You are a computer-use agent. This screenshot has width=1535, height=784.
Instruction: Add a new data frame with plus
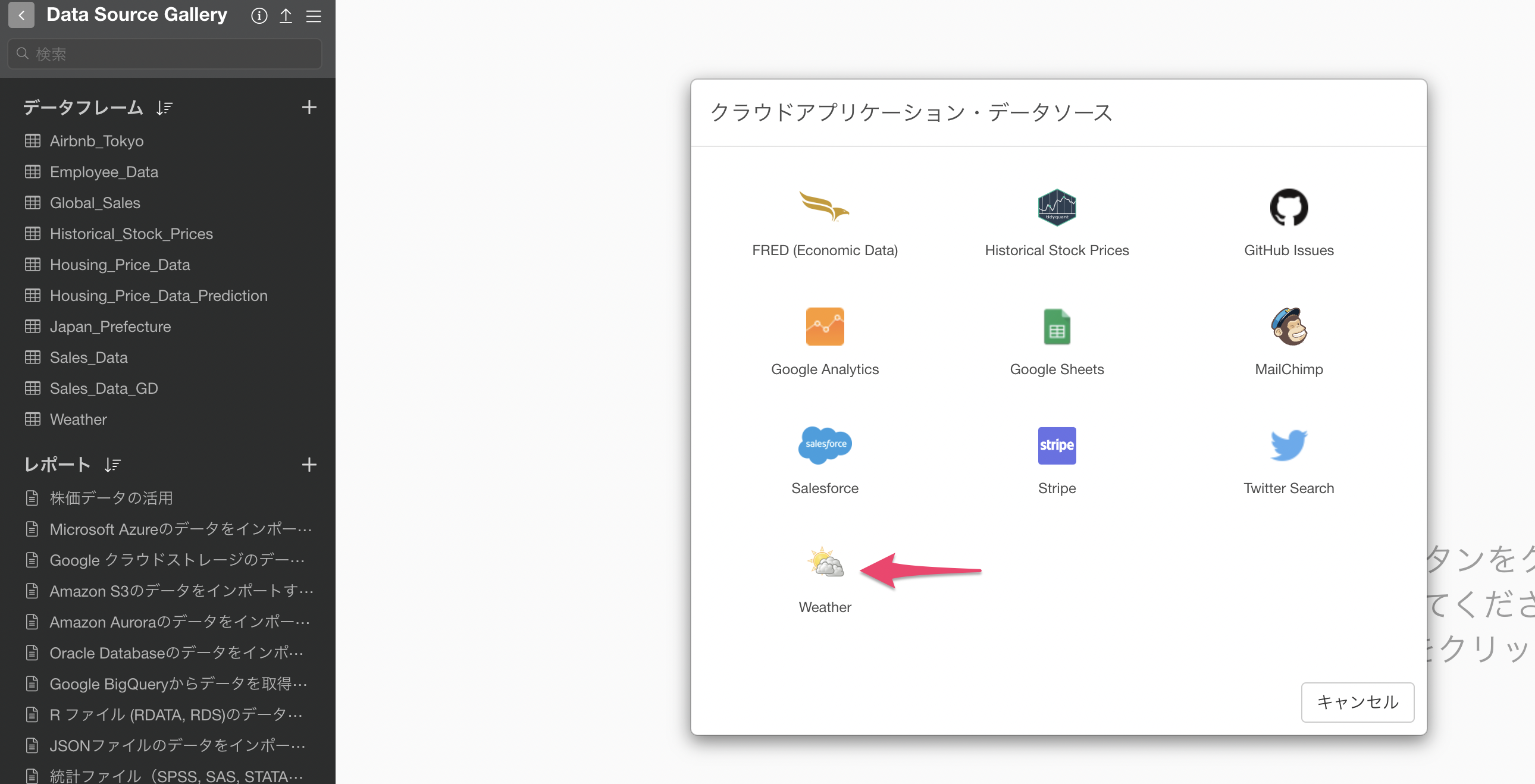pyautogui.click(x=309, y=107)
